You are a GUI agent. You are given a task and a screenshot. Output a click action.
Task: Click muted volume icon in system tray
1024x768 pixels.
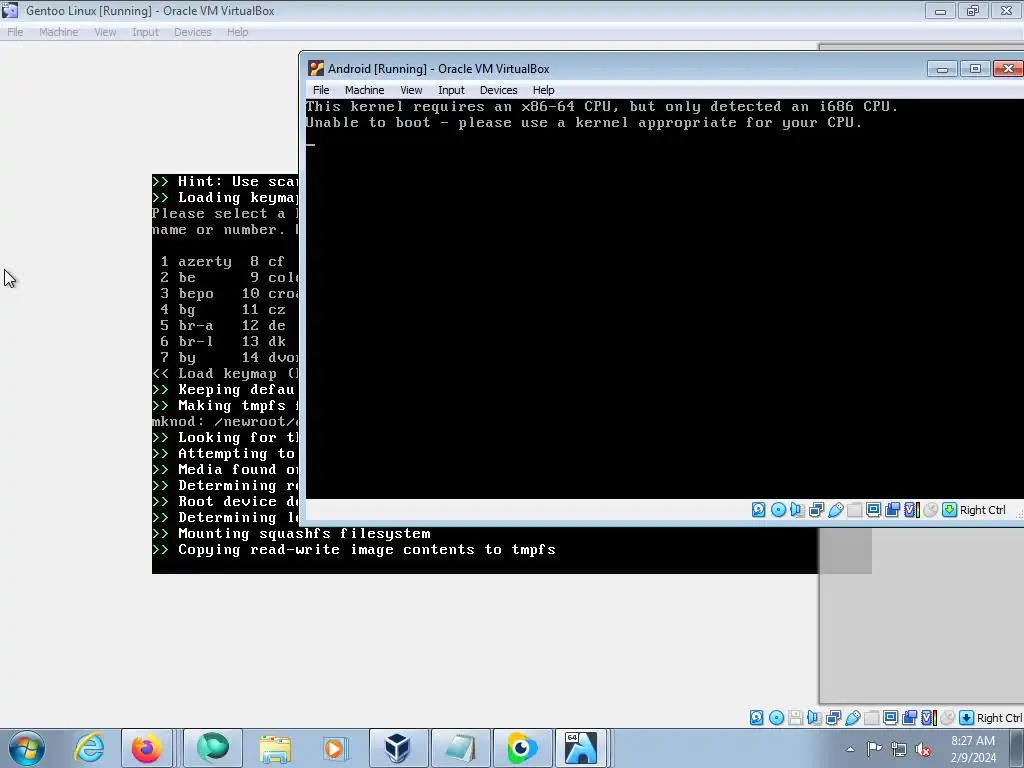pyautogui.click(x=923, y=749)
